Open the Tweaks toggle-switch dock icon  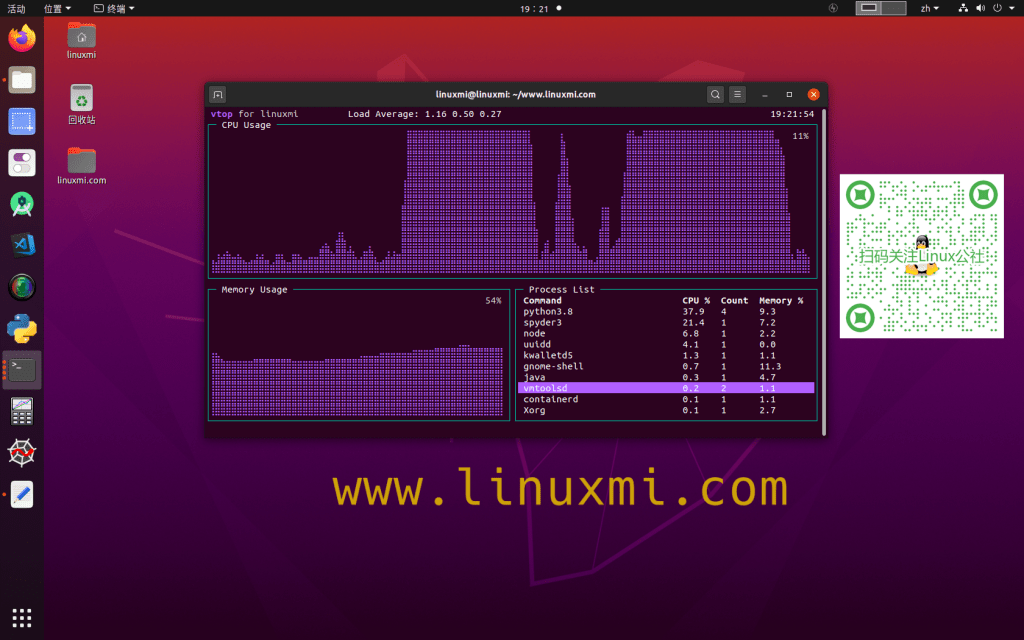coord(22,163)
